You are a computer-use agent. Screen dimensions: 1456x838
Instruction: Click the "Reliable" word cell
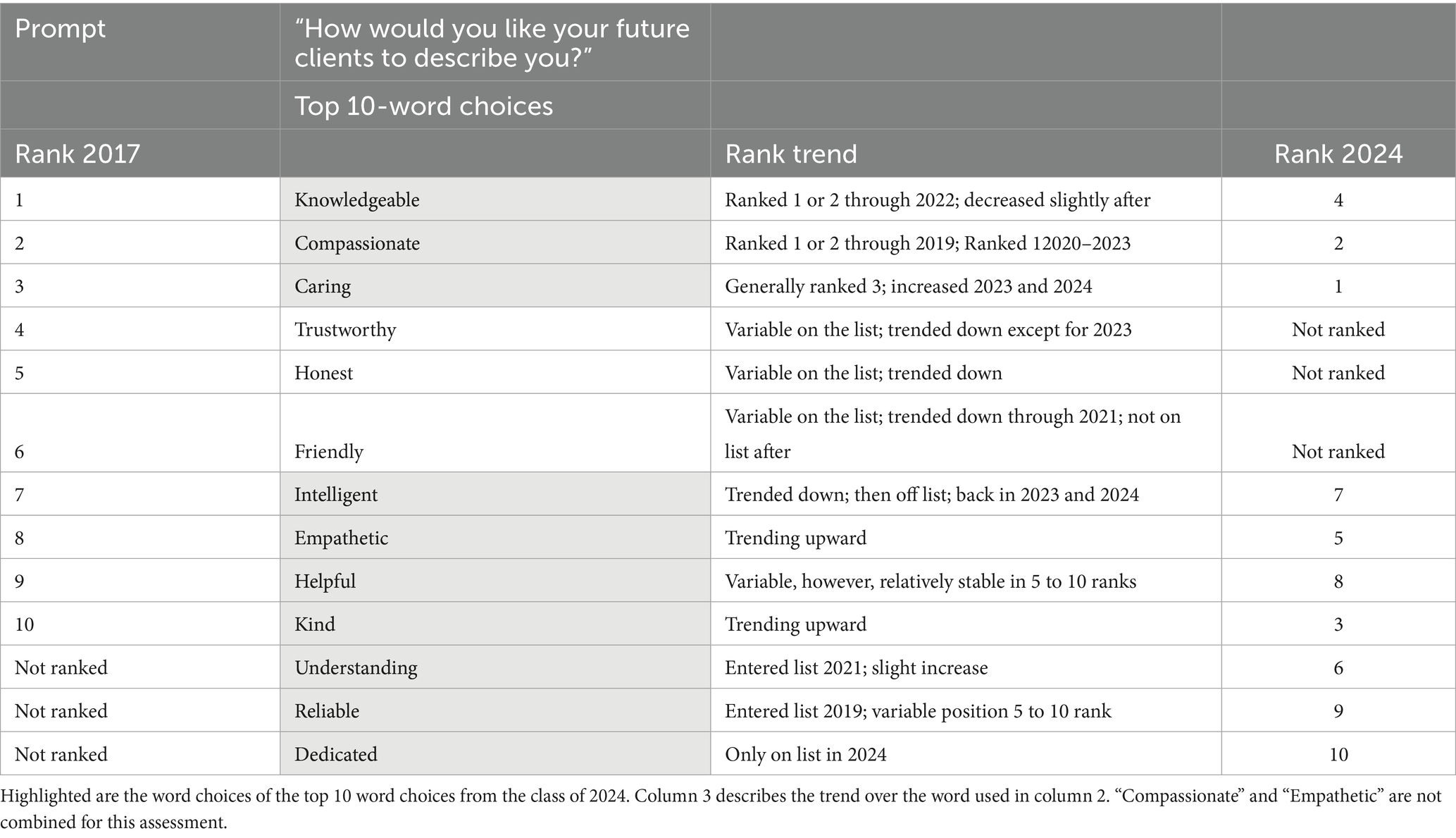(x=327, y=710)
